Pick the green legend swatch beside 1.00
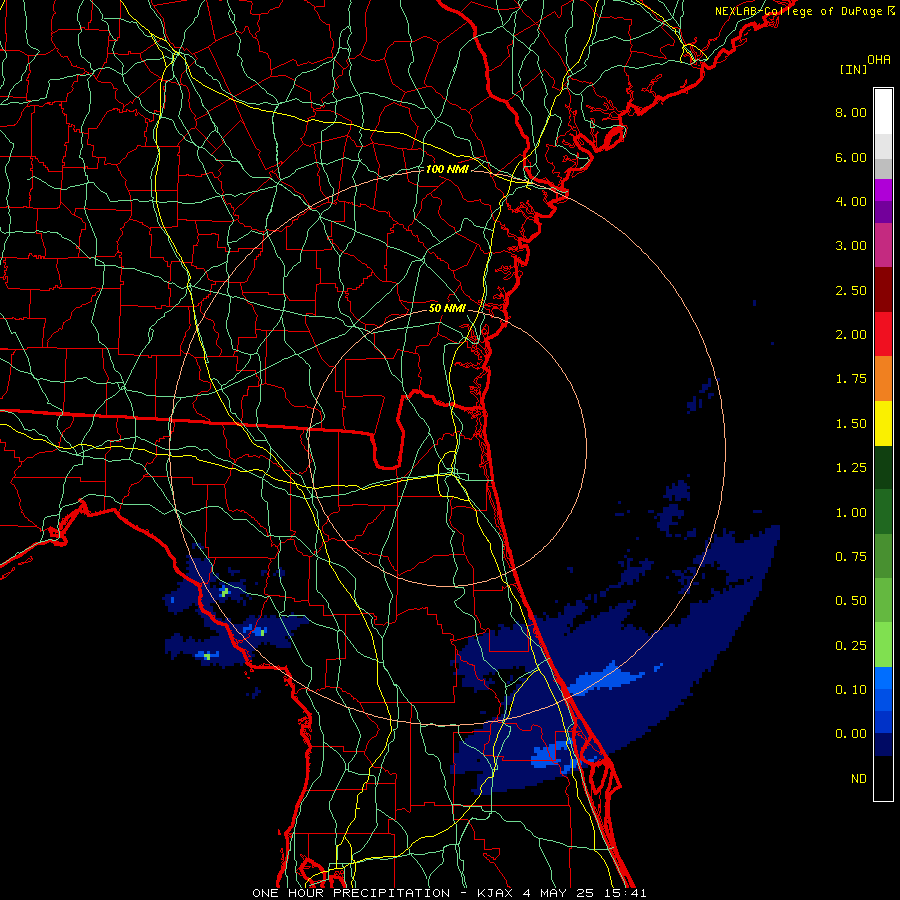This screenshot has height=900, width=900. point(883,512)
